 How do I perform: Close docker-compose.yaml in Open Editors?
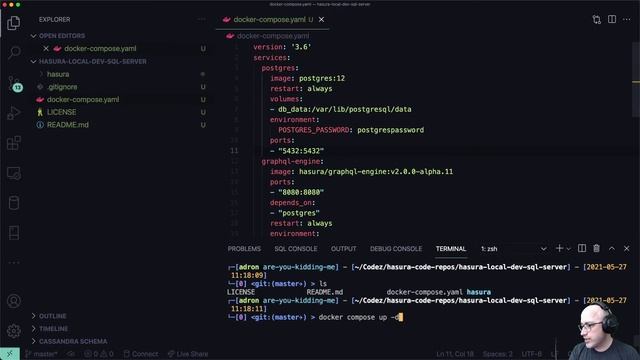pyautogui.click(x=46, y=48)
